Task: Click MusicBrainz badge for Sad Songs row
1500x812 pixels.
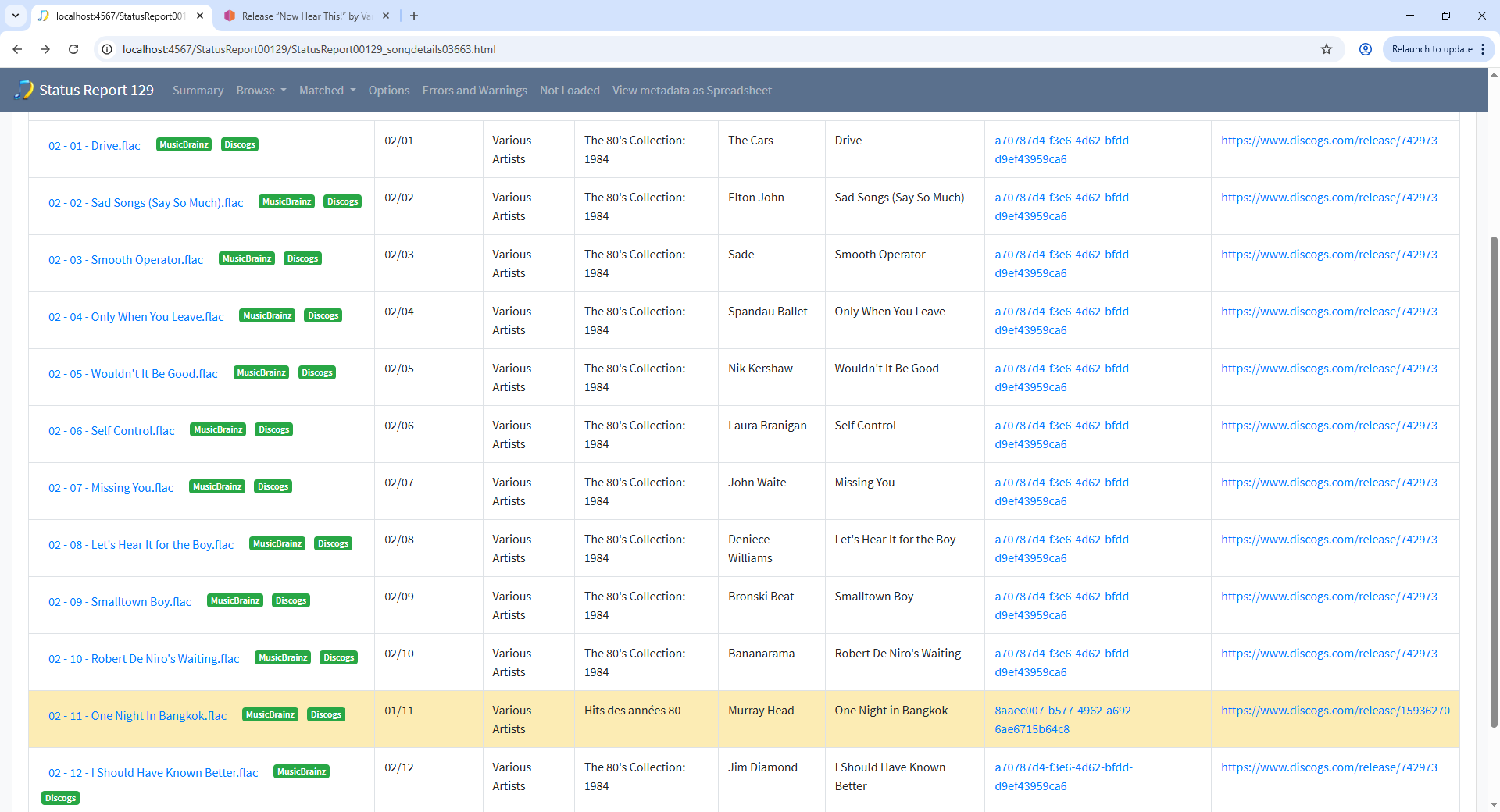Action: [287, 201]
